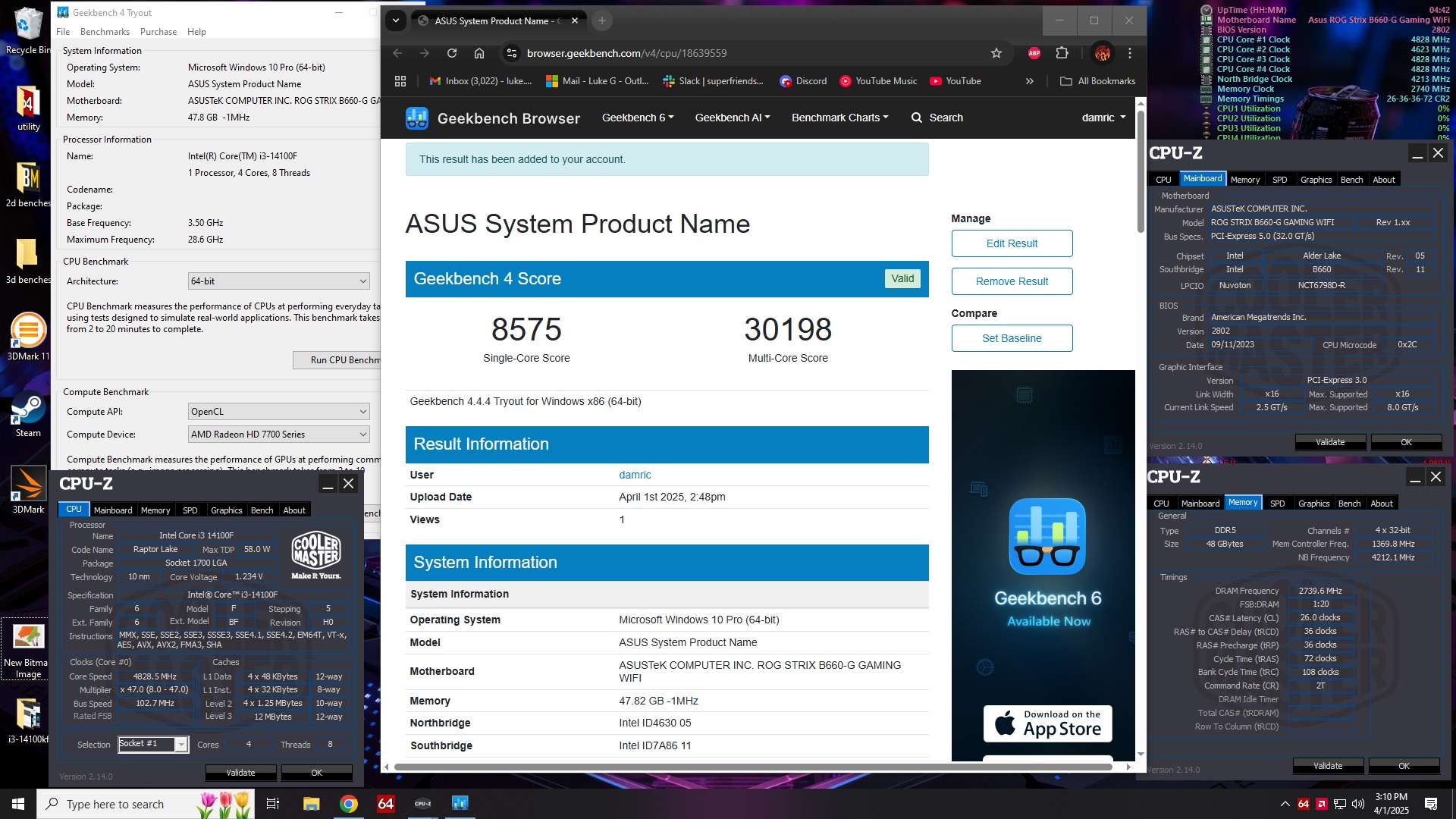
Task: Open YouTube Music bookmark
Action: click(878, 81)
